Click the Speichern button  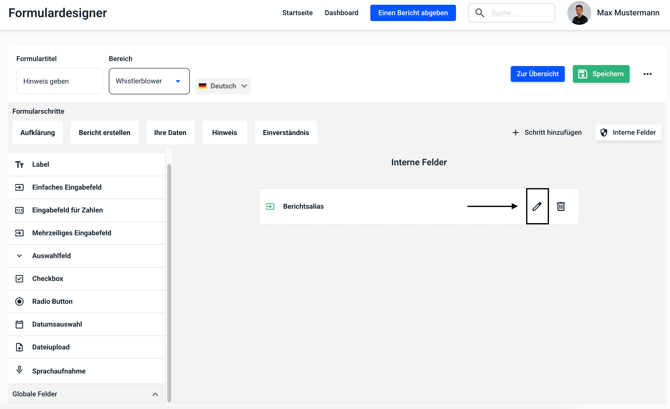601,74
